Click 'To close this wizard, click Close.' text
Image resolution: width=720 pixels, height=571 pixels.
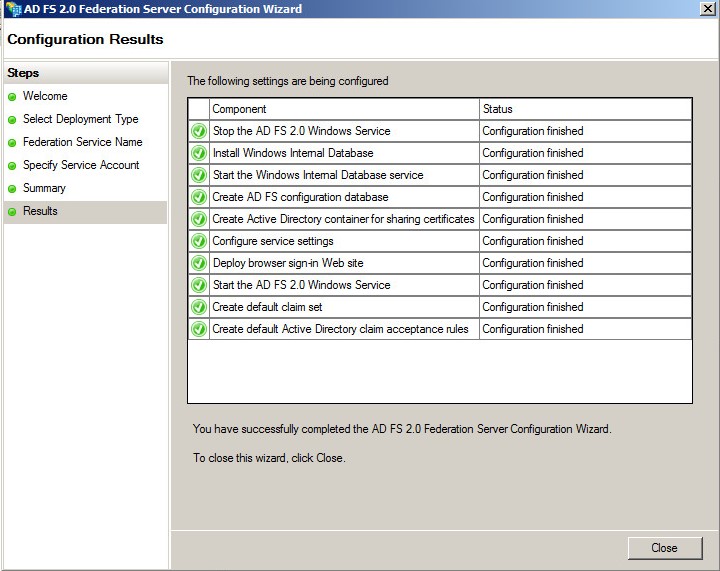tap(269, 458)
